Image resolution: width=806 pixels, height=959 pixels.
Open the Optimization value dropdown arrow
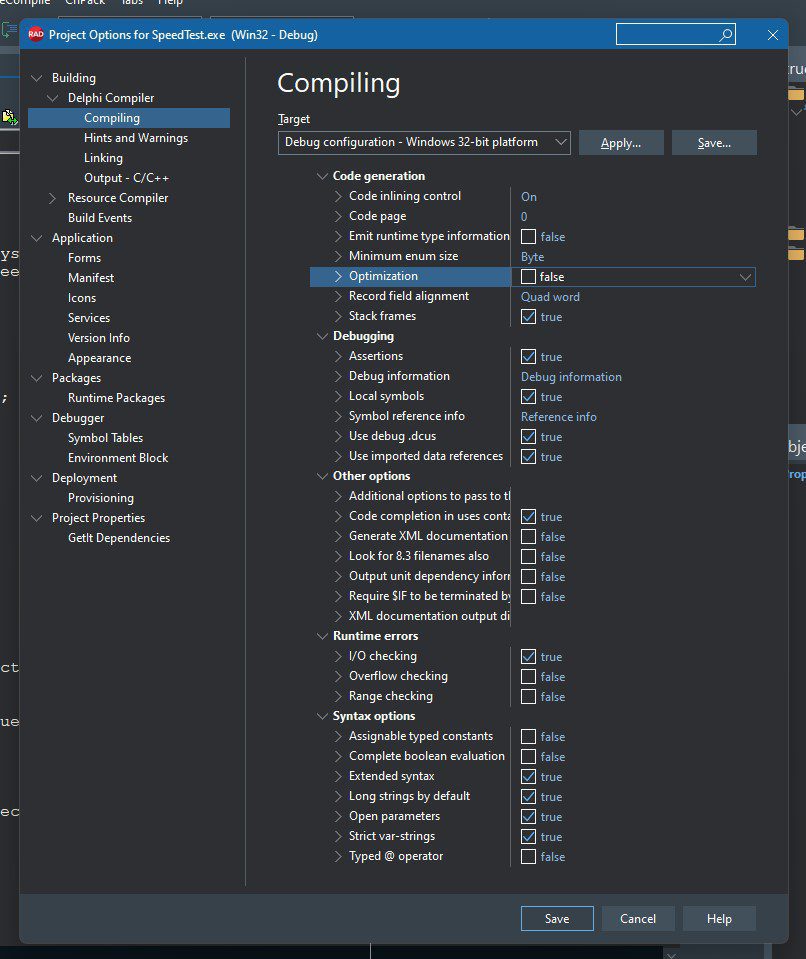[745, 277]
